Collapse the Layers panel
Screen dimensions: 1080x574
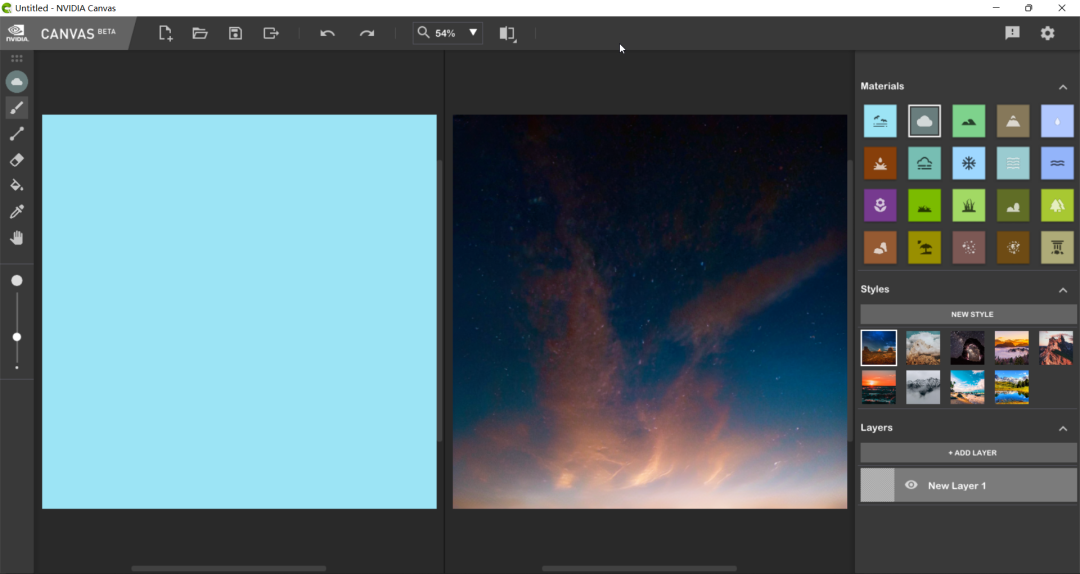tap(1063, 429)
